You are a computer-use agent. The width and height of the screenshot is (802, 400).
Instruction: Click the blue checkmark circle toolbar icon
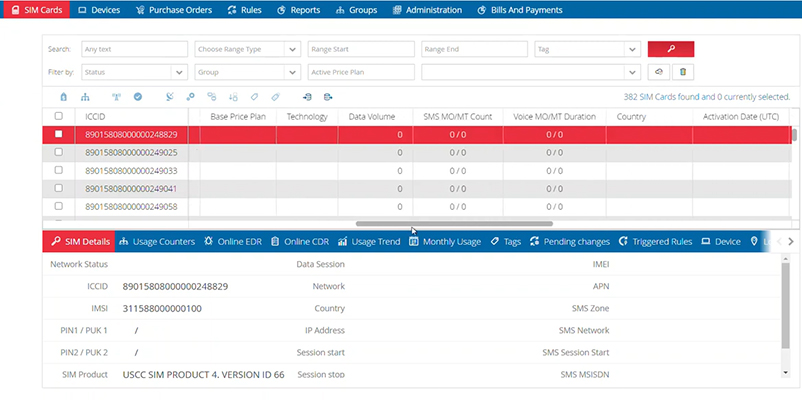coord(138,97)
